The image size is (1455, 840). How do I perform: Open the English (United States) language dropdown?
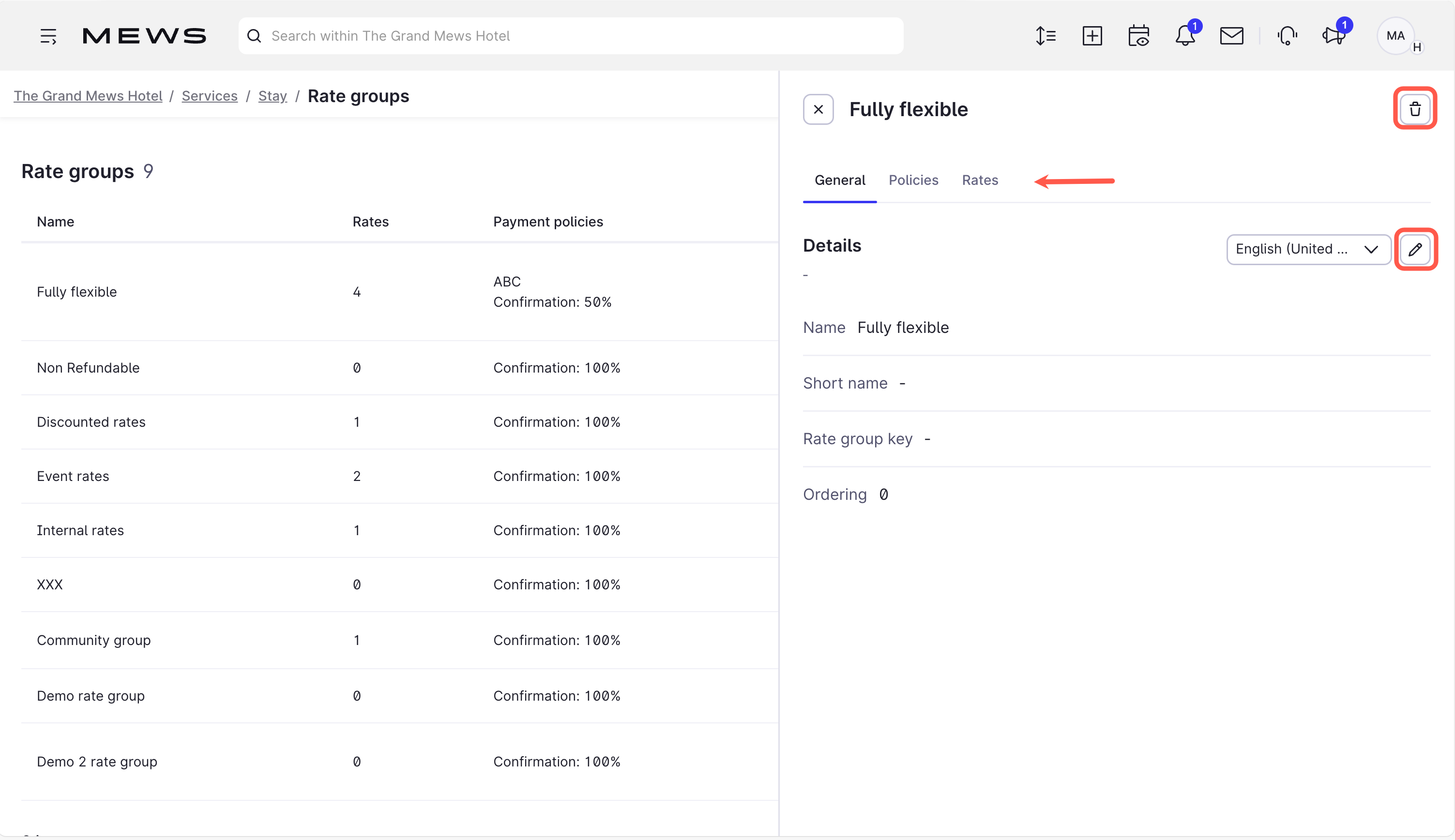point(1307,249)
